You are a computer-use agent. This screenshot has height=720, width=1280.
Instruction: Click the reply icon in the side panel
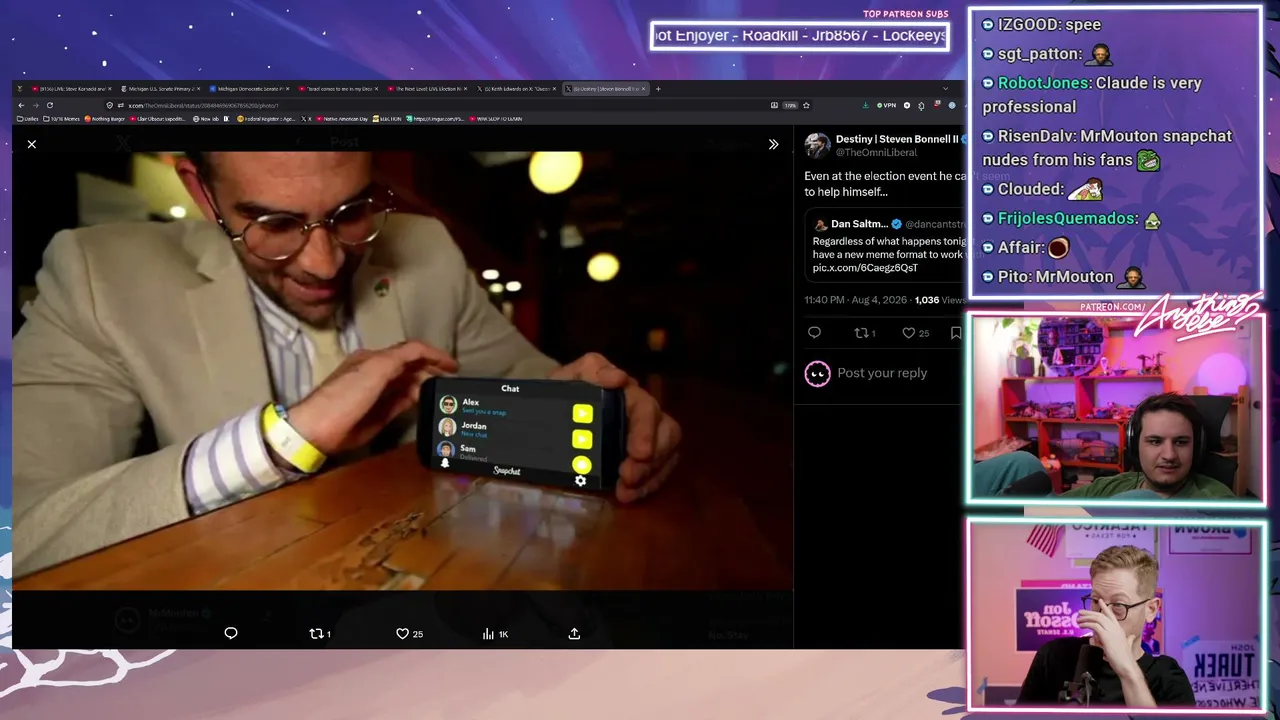pyautogui.click(x=814, y=333)
